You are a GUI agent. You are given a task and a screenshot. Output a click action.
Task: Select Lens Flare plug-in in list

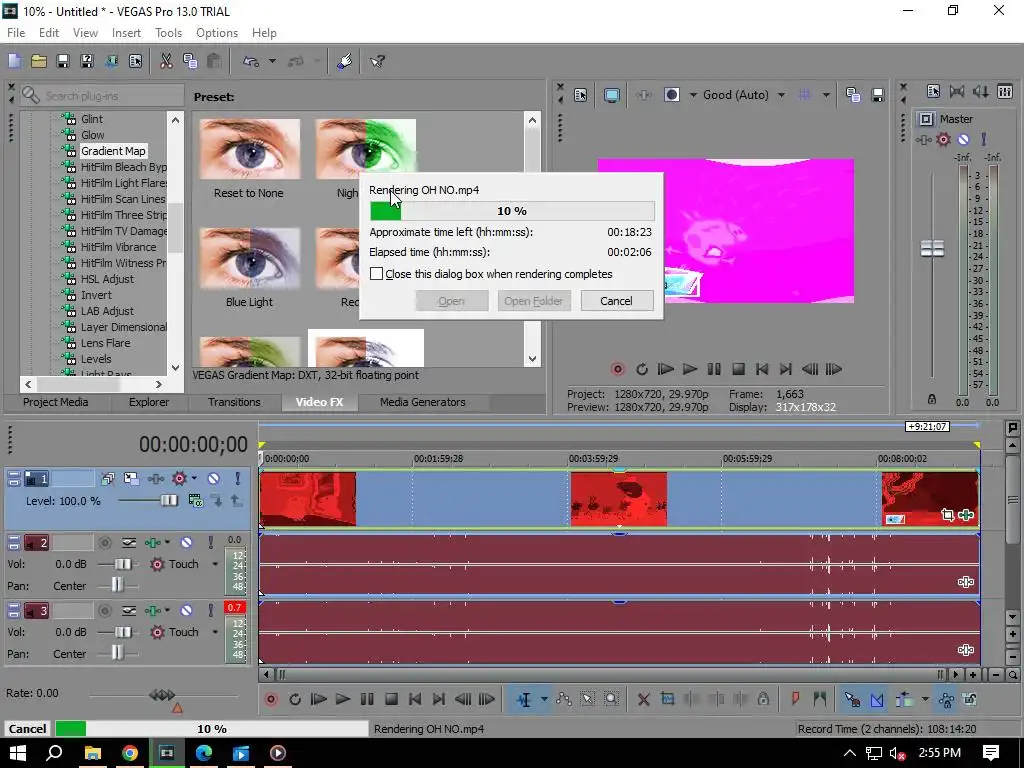[x=105, y=343]
